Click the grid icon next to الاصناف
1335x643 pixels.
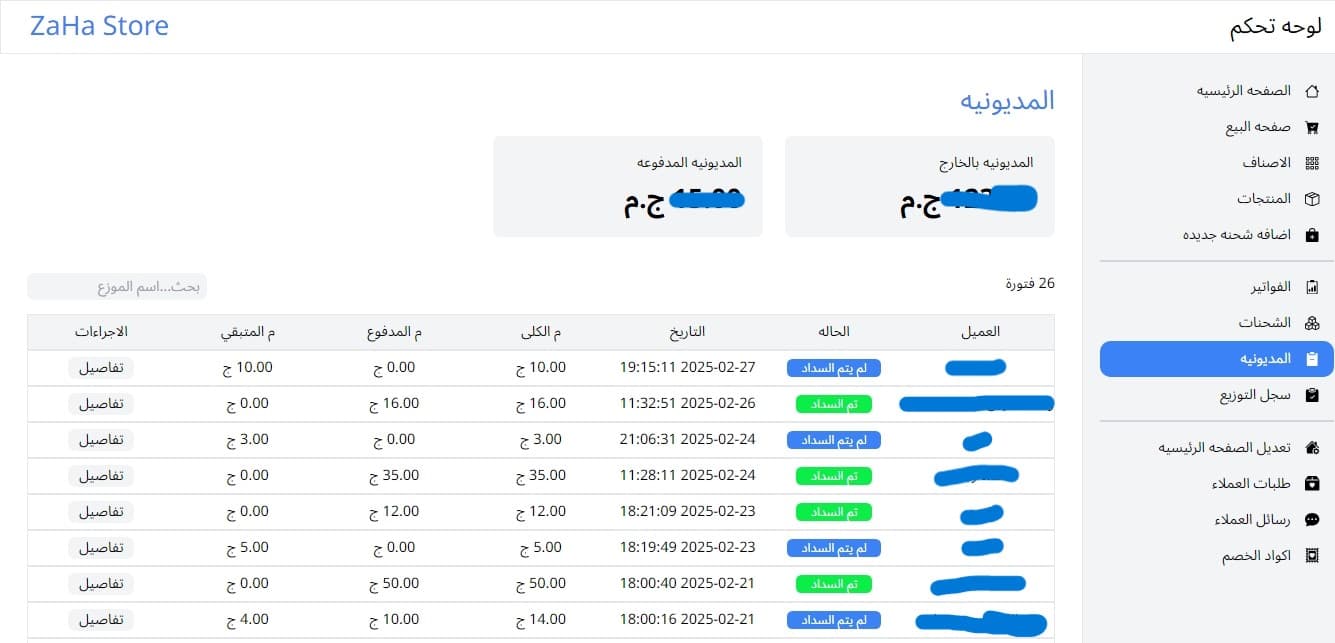[x=1313, y=163]
